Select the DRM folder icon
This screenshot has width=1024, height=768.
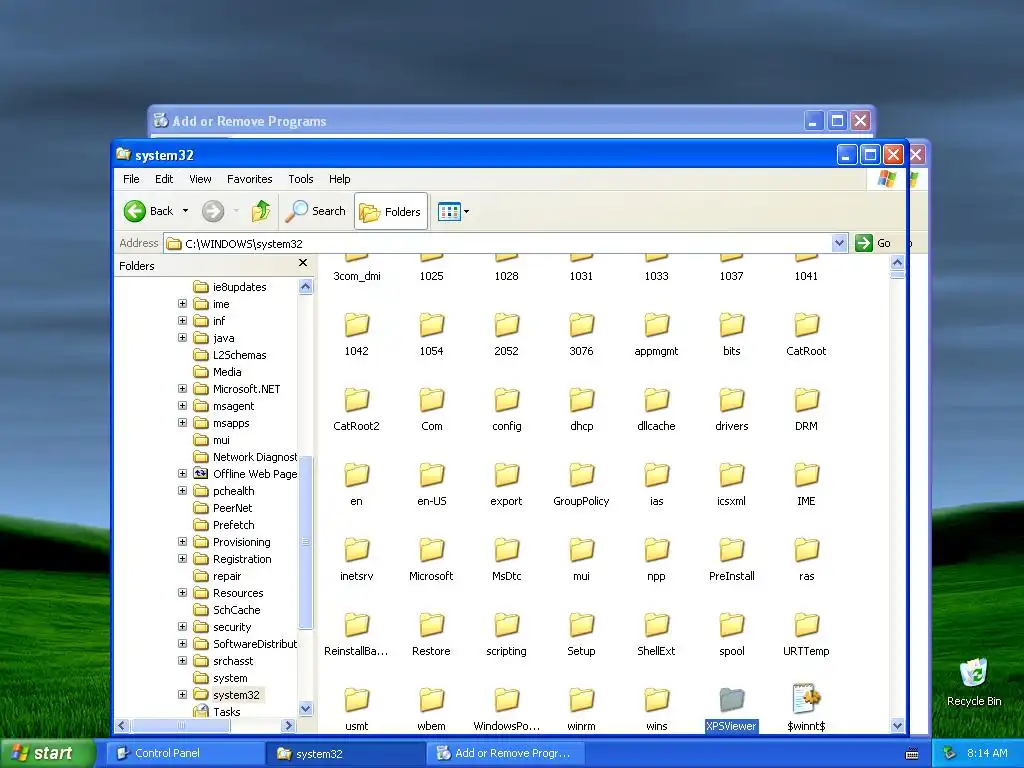coord(807,401)
